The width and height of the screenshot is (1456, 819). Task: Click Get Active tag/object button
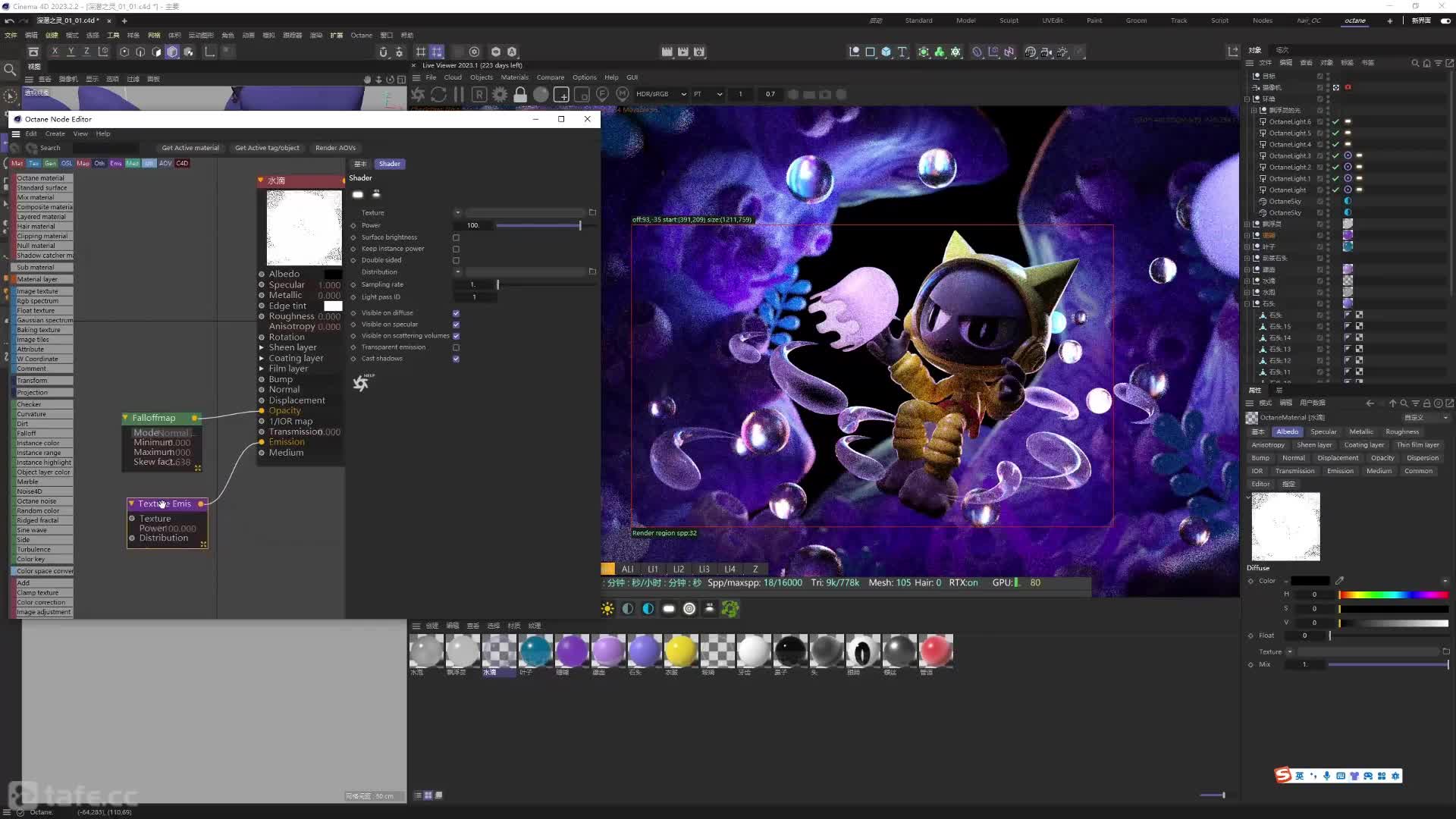pyautogui.click(x=267, y=148)
